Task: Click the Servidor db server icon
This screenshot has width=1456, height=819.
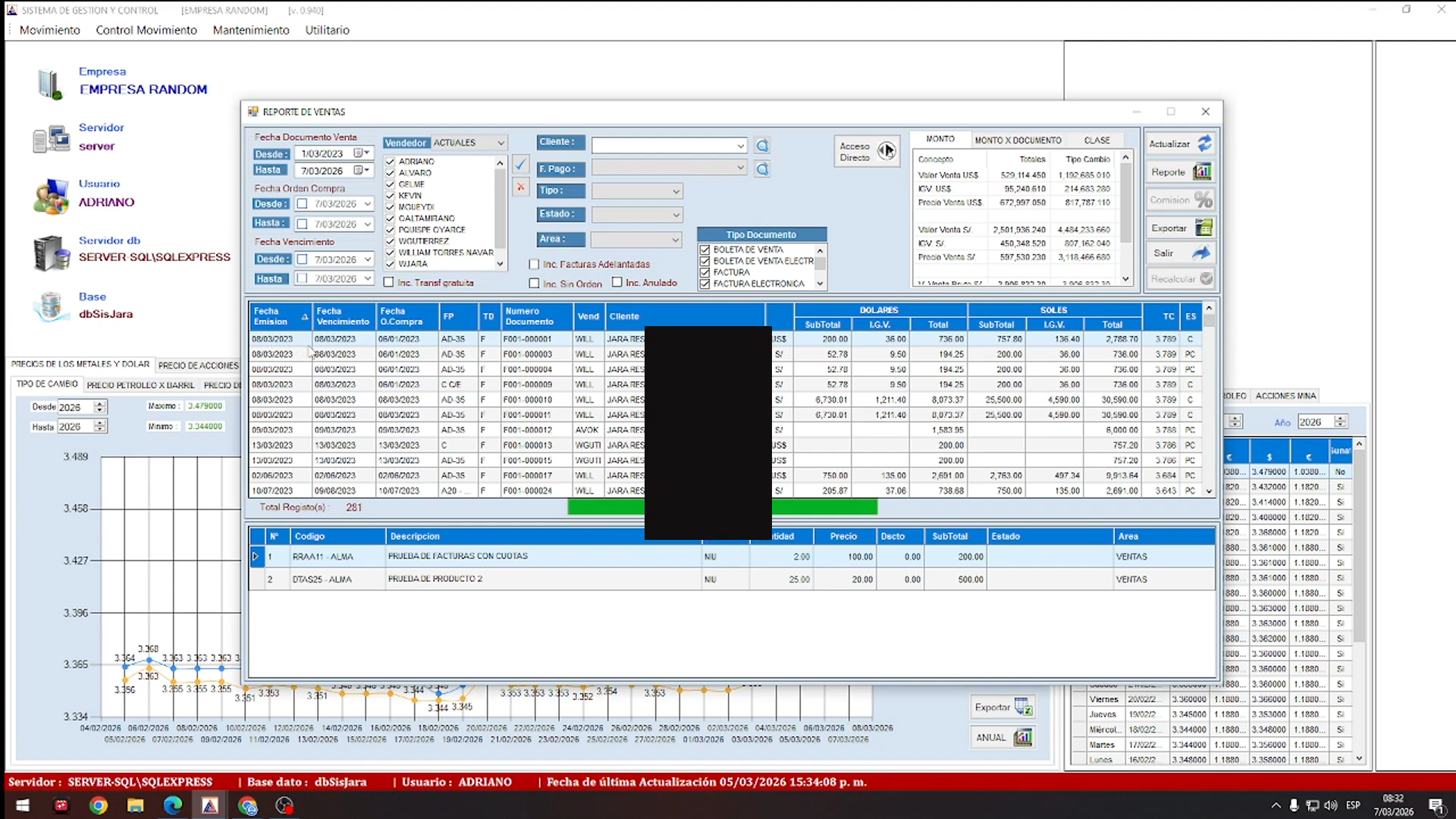Action: (52, 253)
